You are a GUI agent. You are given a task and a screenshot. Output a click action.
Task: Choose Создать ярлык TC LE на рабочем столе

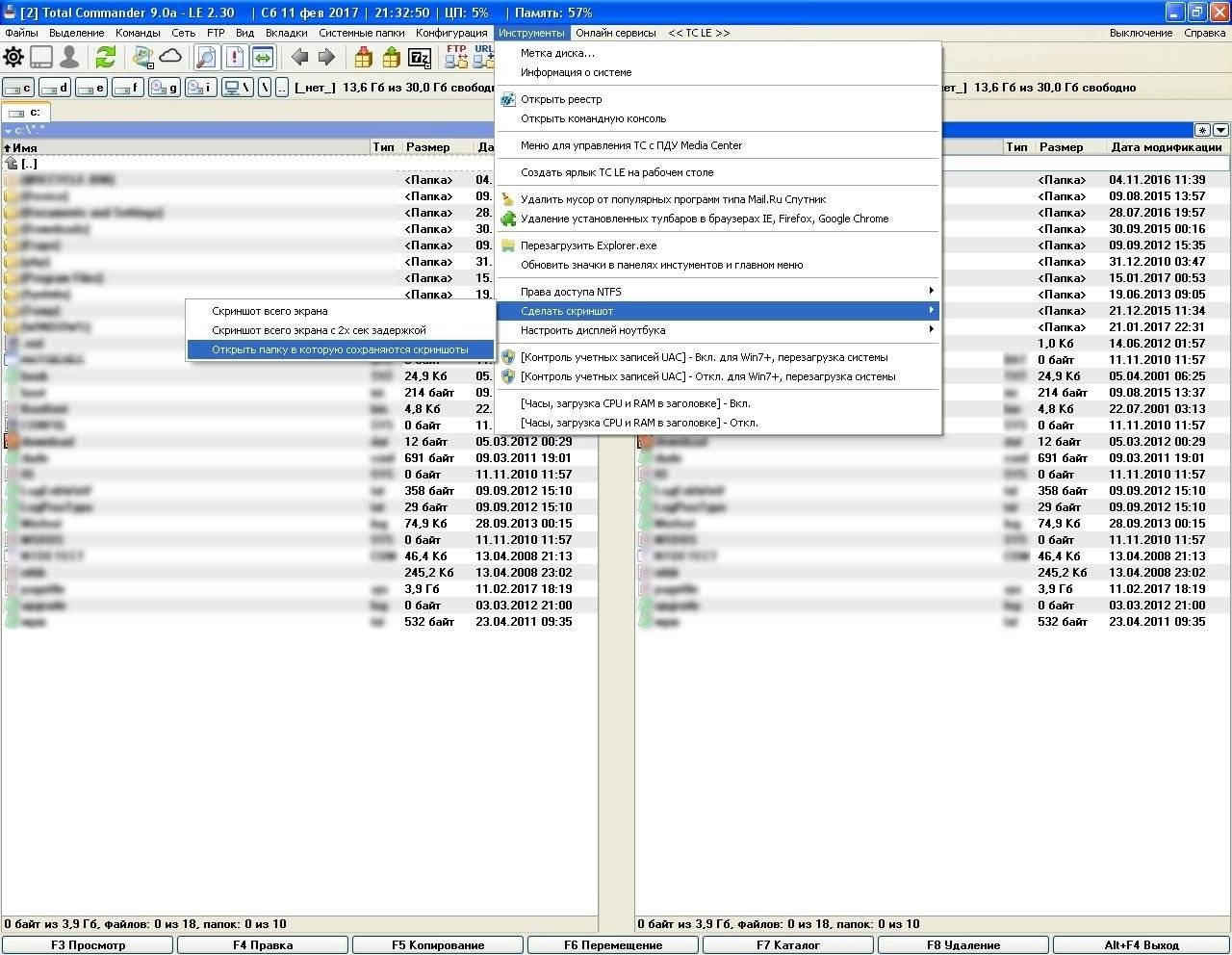coord(718,172)
